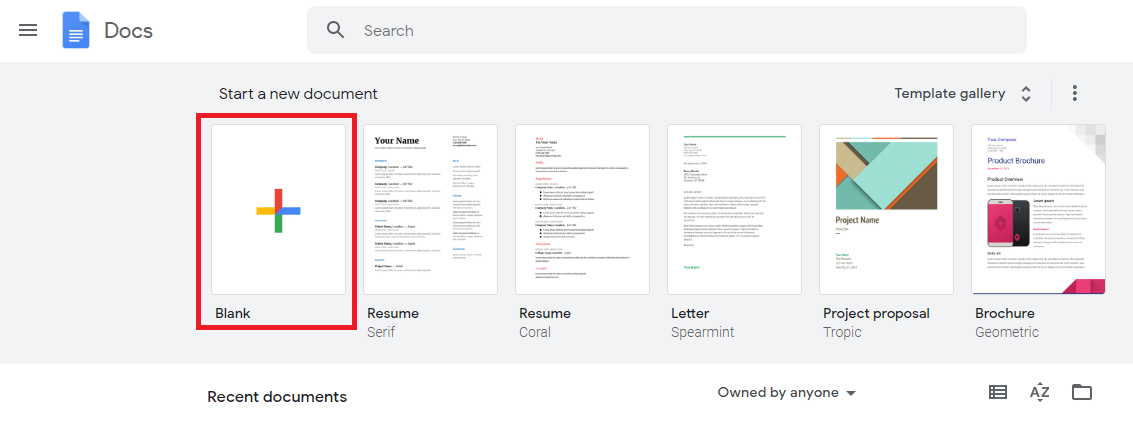Choose the Brochure Geometric template
This screenshot has width=1133, height=433.
1038,209
